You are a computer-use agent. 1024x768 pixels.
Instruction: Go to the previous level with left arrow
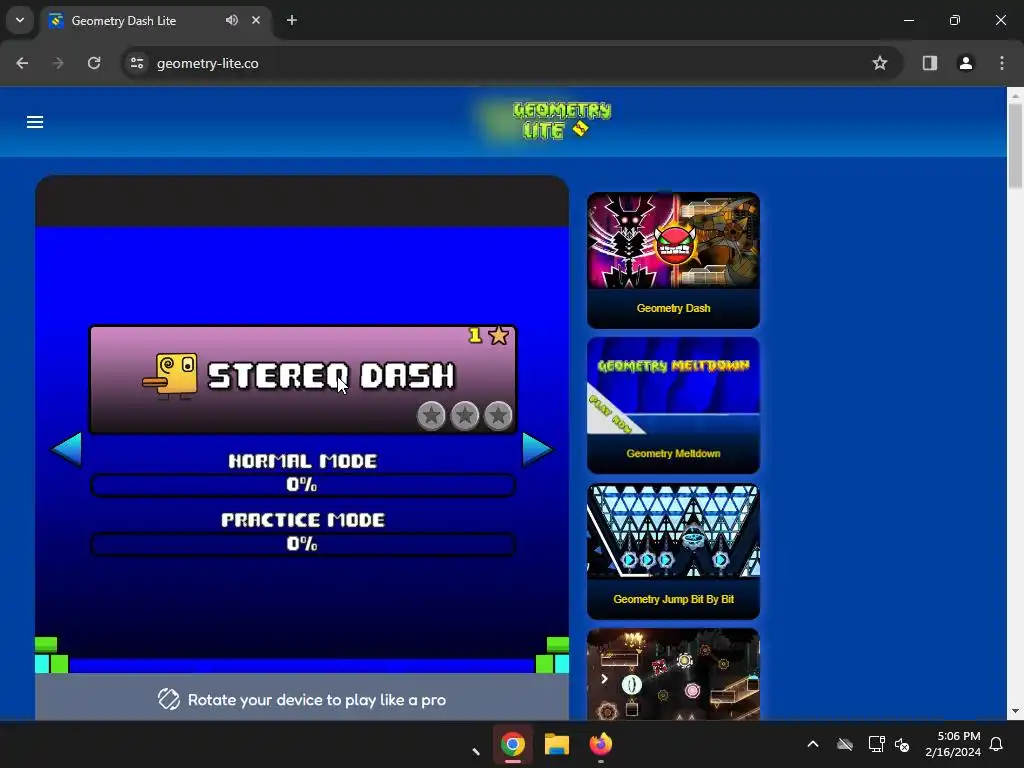[x=67, y=449]
